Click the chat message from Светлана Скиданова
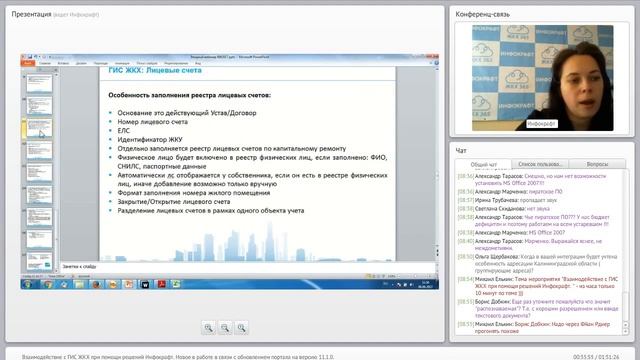Screen dimensions: 640x360 tap(503, 209)
